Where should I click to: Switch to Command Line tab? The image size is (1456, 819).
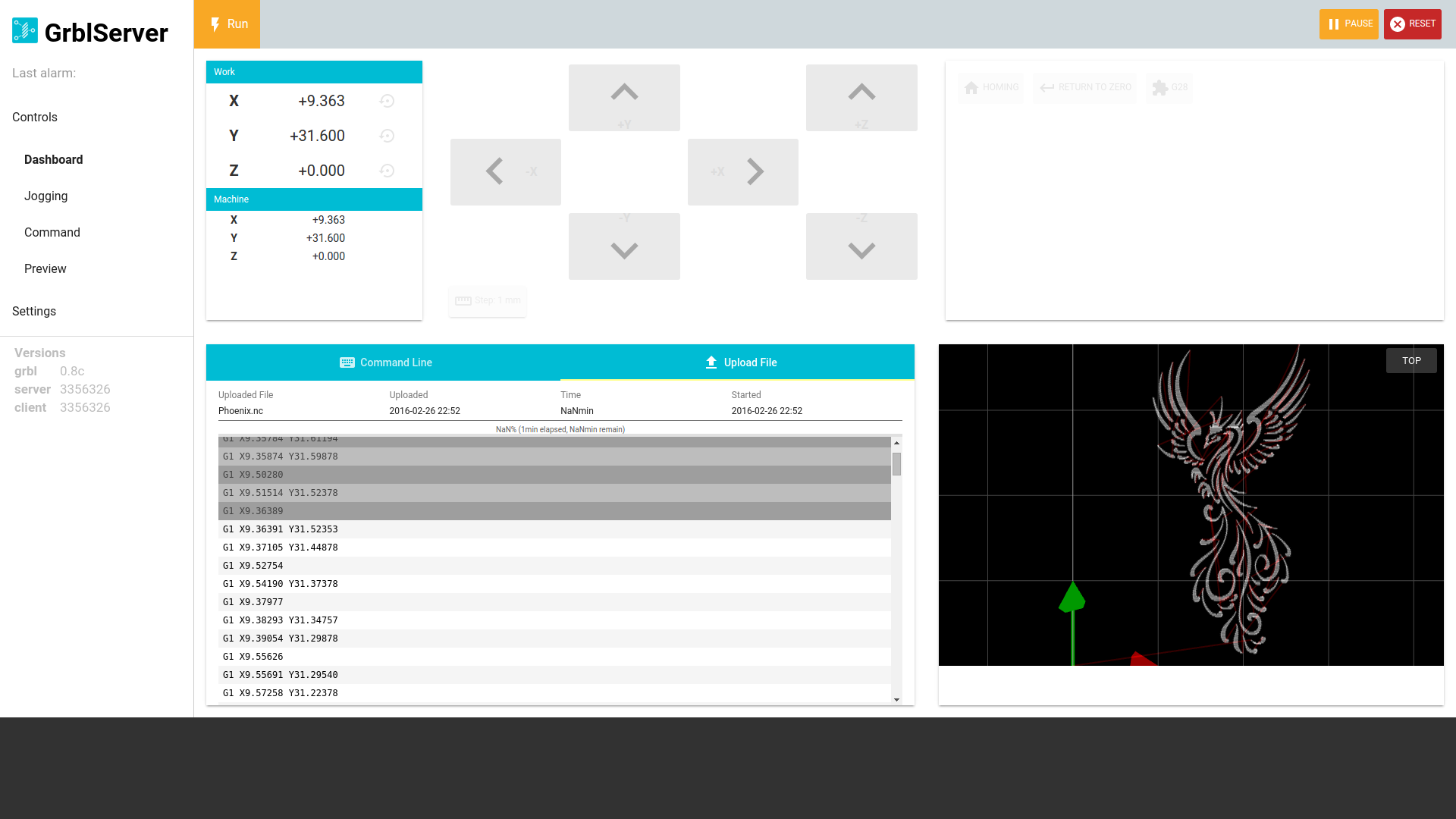click(x=384, y=362)
